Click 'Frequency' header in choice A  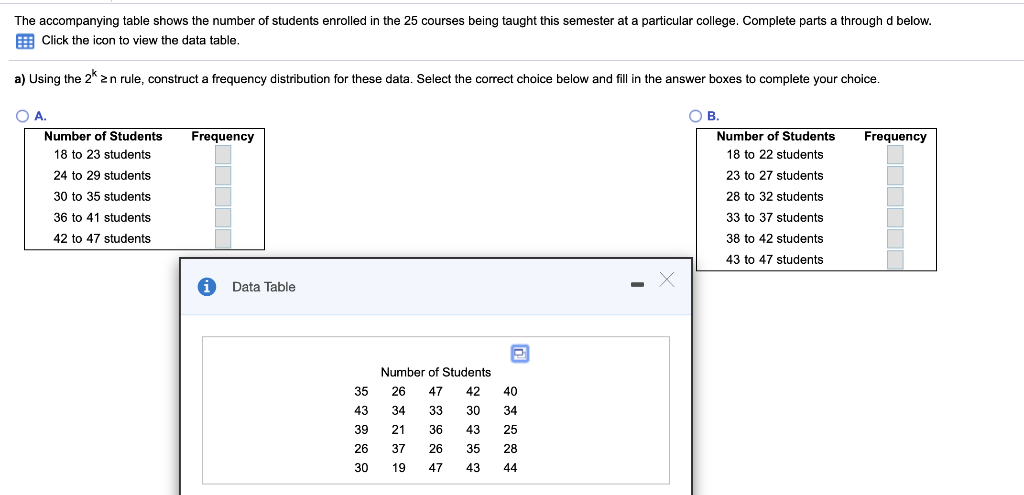223,136
